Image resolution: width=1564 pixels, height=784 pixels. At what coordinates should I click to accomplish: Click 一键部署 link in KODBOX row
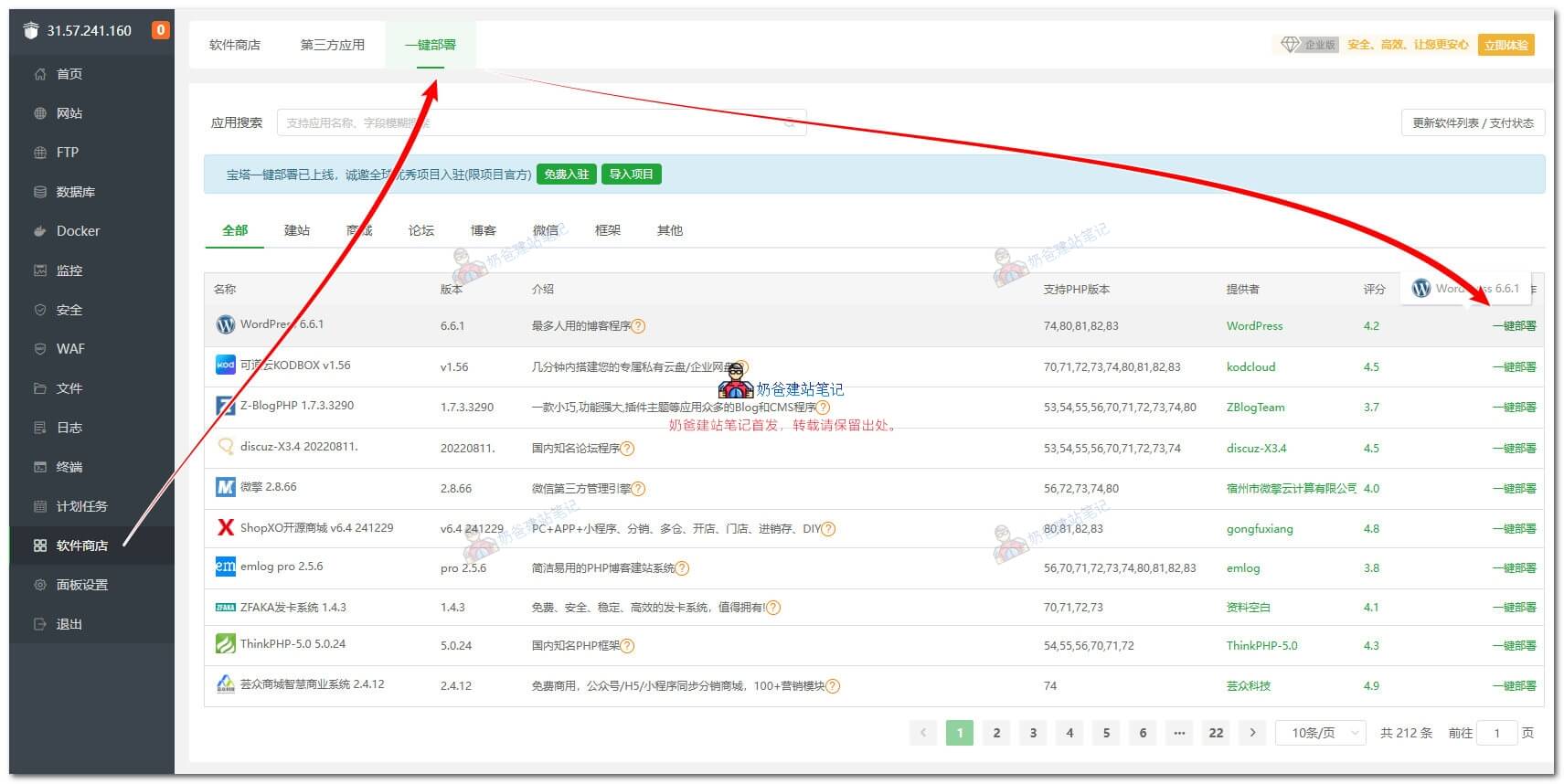pos(1515,367)
